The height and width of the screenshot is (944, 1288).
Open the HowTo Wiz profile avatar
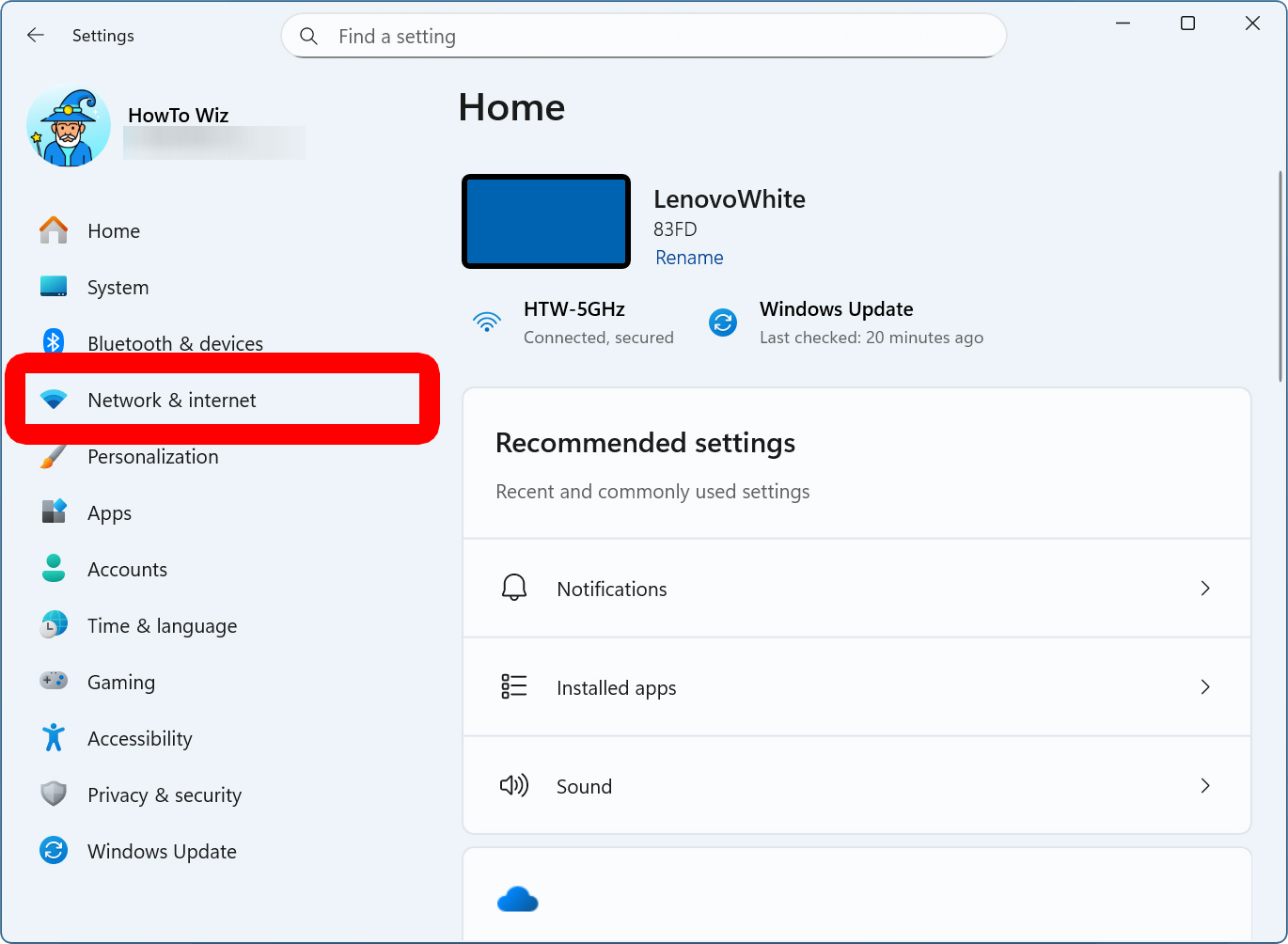coord(69,128)
